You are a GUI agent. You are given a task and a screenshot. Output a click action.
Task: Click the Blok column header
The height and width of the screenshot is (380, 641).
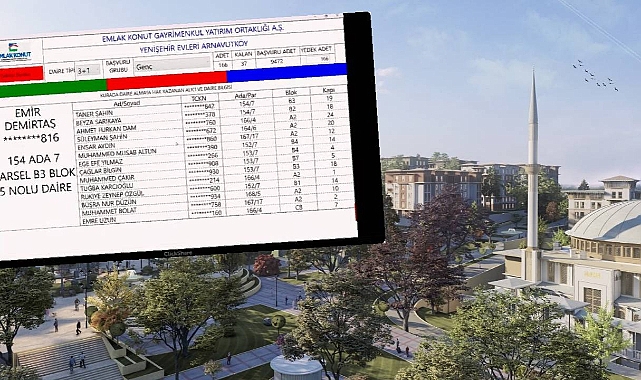[291, 93]
